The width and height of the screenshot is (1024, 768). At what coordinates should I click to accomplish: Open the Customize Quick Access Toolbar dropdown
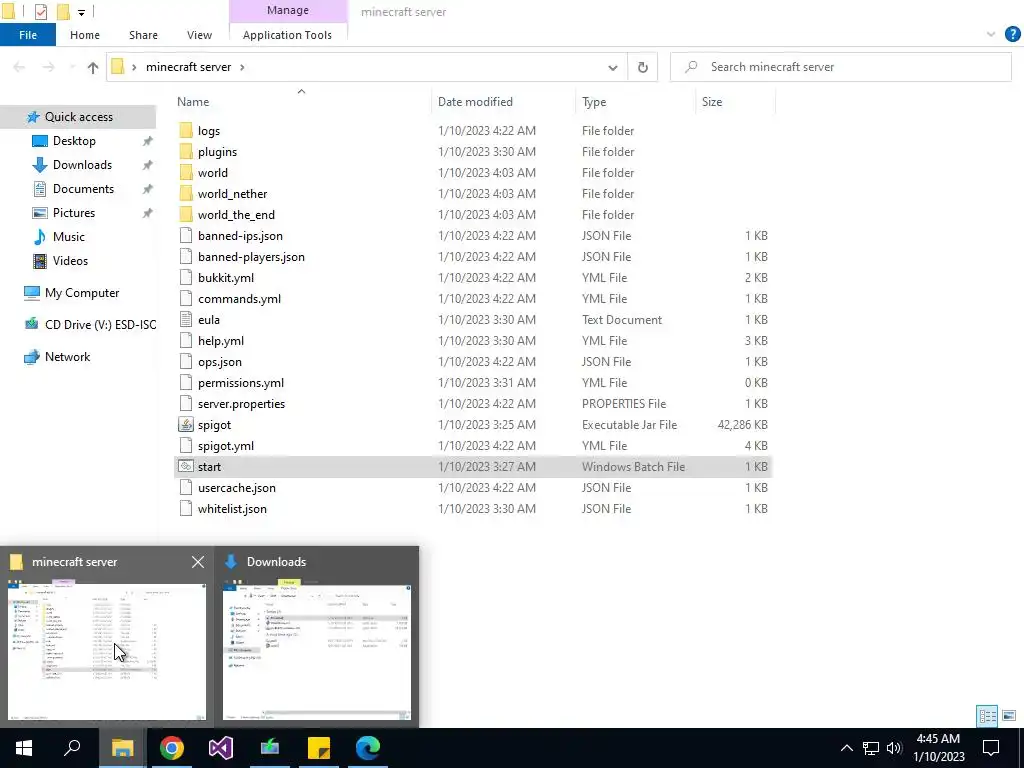pyautogui.click(x=81, y=12)
